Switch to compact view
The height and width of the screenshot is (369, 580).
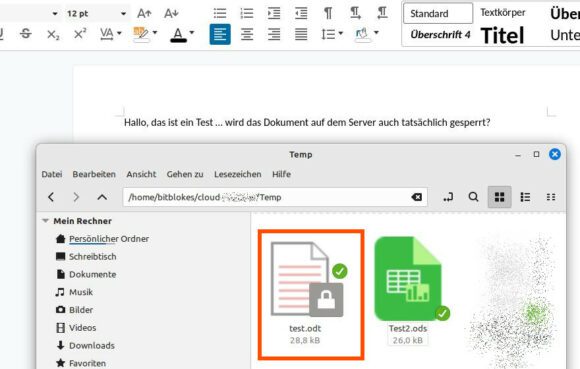(551, 197)
